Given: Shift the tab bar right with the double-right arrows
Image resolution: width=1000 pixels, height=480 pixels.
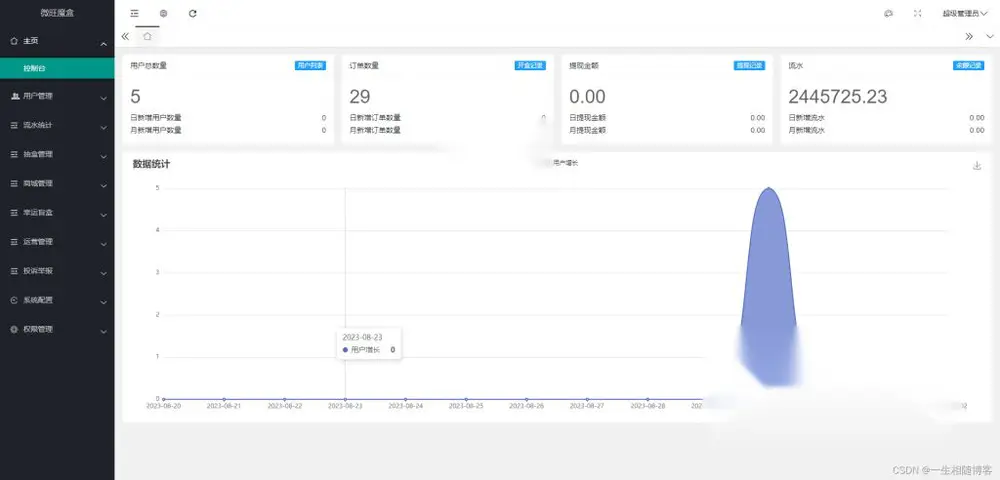Looking at the screenshot, I should 969,36.
